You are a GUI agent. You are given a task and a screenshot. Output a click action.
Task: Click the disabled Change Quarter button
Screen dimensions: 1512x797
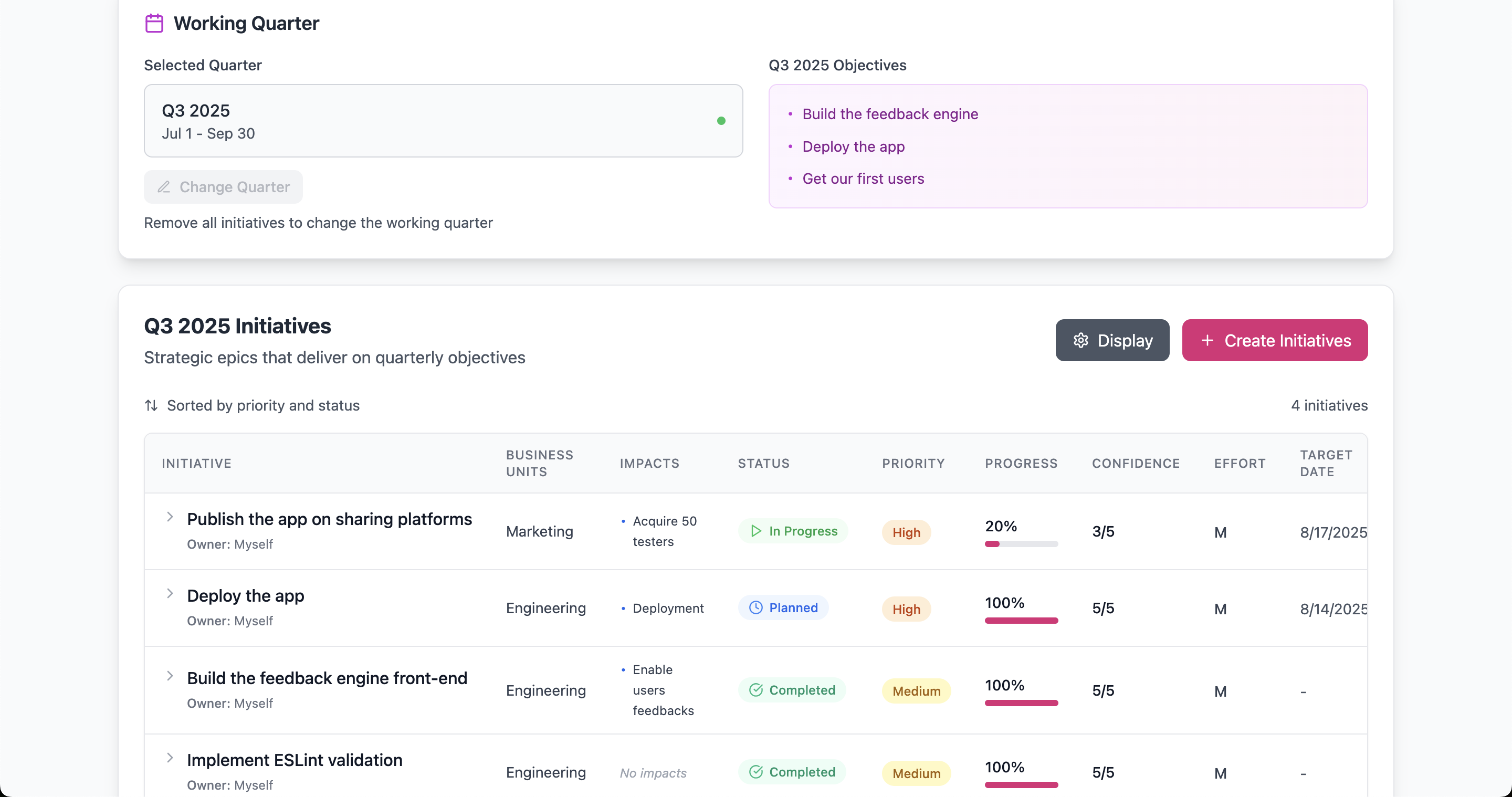(x=223, y=187)
